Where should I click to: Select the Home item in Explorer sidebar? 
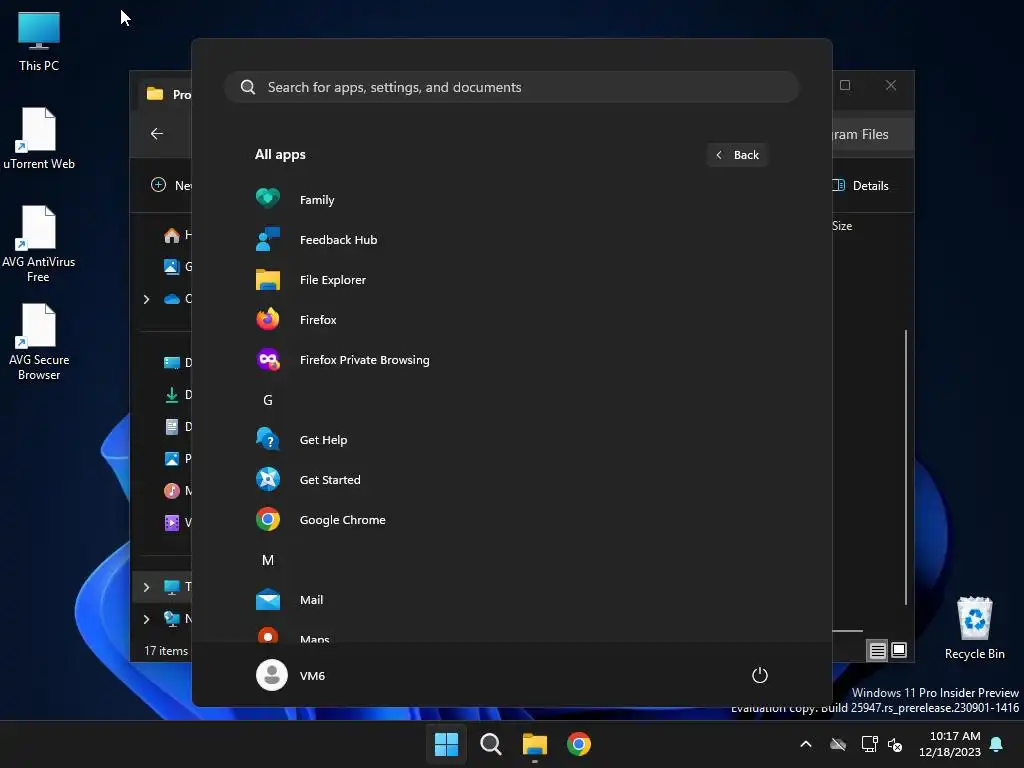pyautogui.click(x=176, y=234)
